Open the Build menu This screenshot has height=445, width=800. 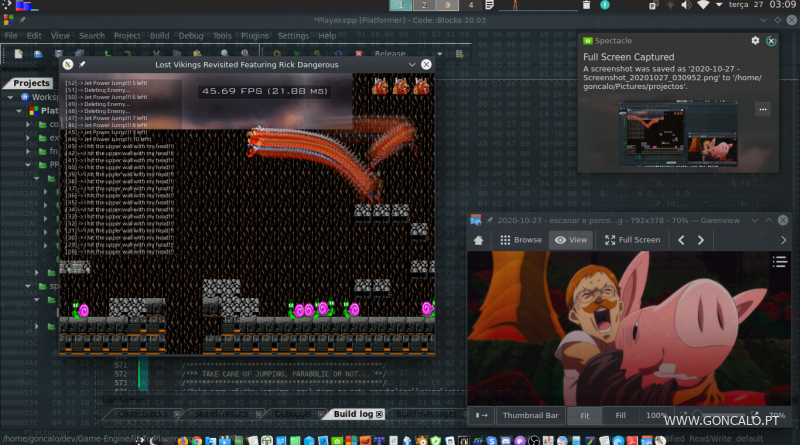click(x=159, y=36)
